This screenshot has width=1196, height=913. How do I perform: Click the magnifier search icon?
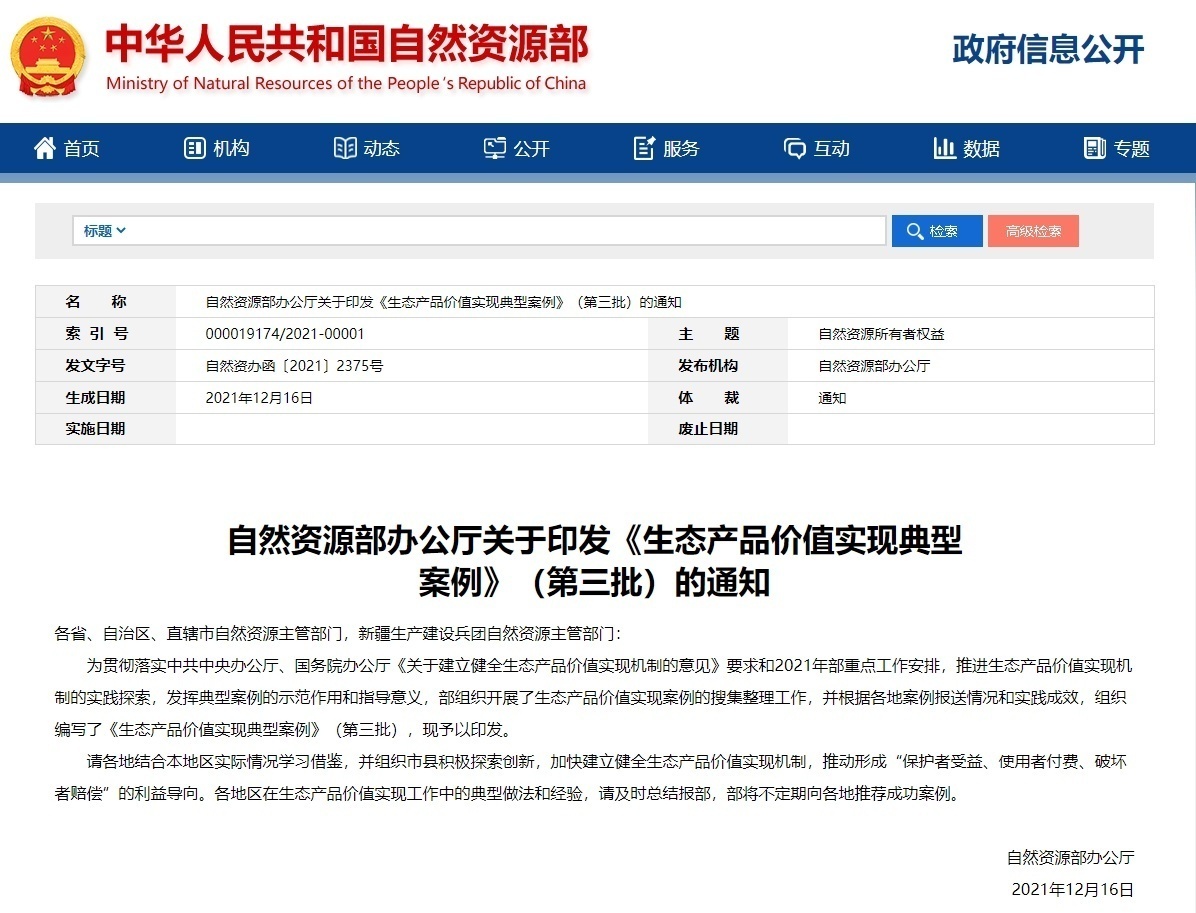pyautogui.click(x=916, y=231)
